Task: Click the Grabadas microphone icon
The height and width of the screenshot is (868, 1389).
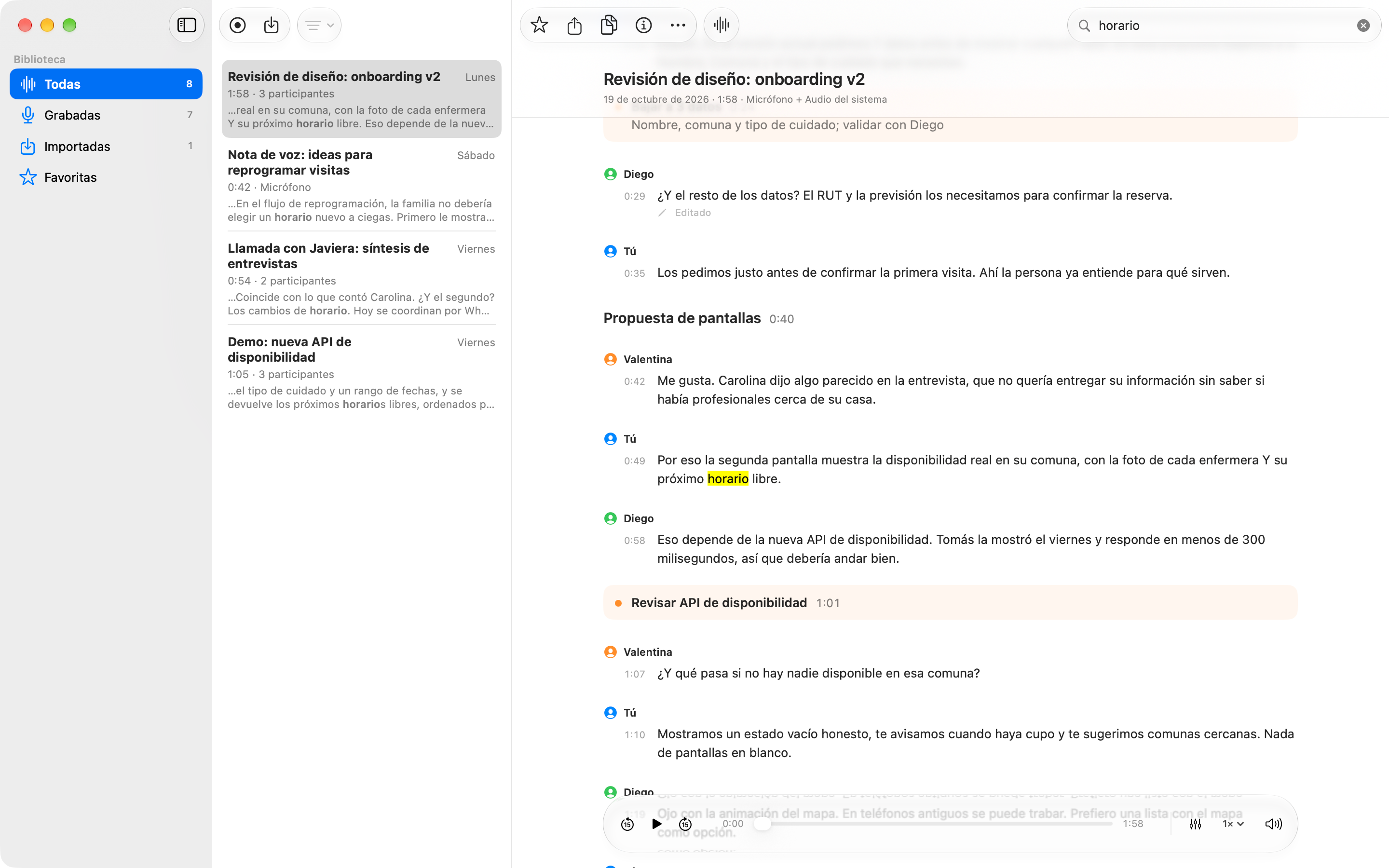Action: 27,115
